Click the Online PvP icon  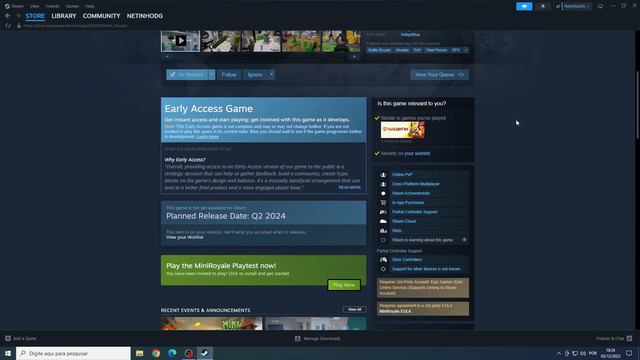click(383, 175)
